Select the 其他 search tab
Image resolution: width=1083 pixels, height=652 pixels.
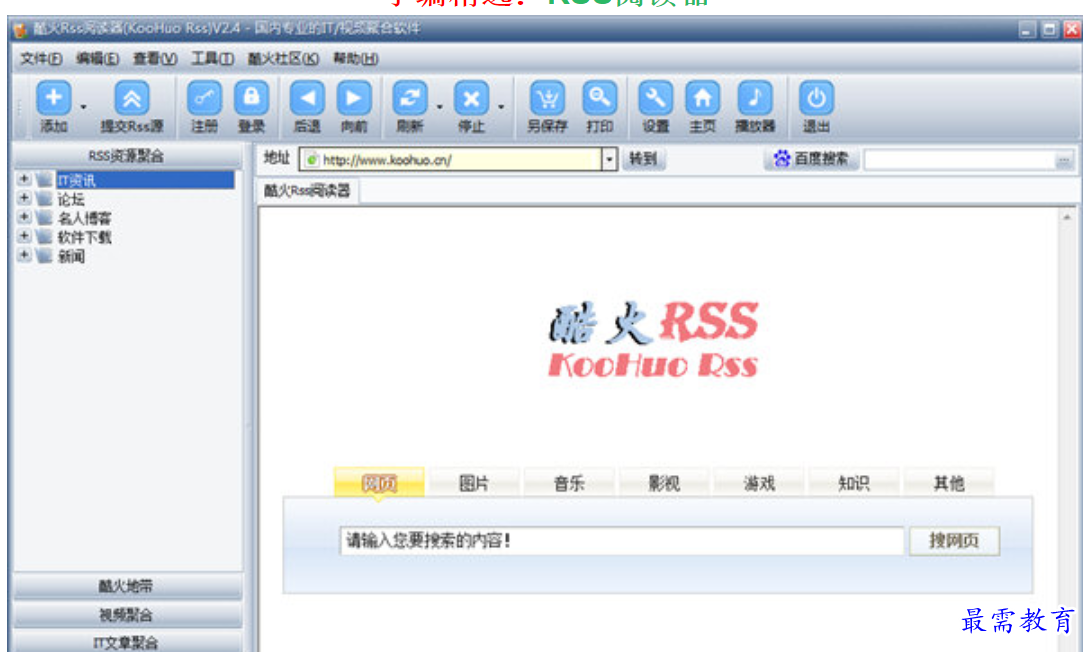pyautogui.click(x=949, y=483)
